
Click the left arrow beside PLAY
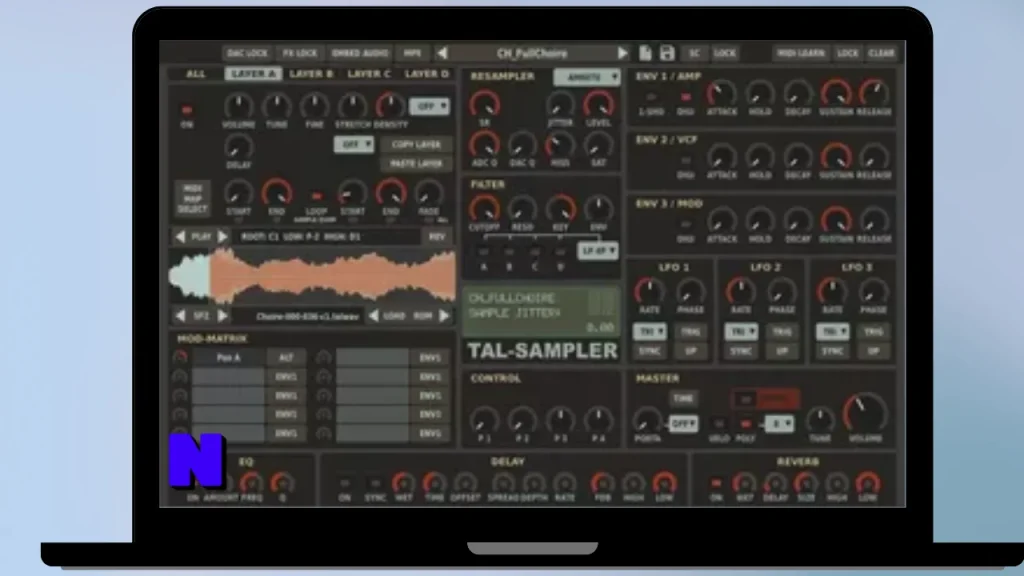point(180,236)
